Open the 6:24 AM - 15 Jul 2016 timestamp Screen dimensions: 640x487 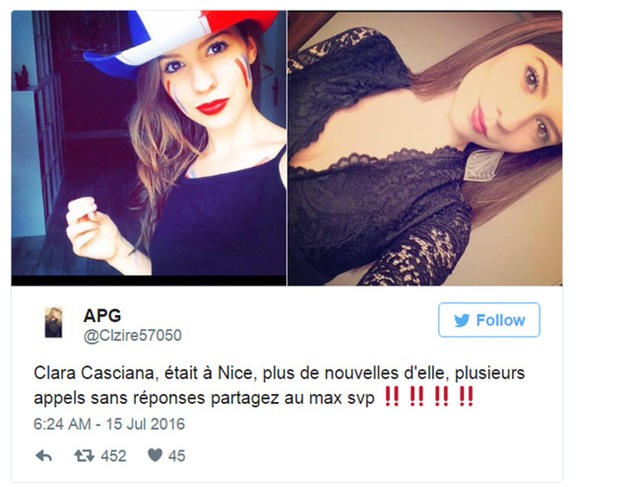[109, 424]
